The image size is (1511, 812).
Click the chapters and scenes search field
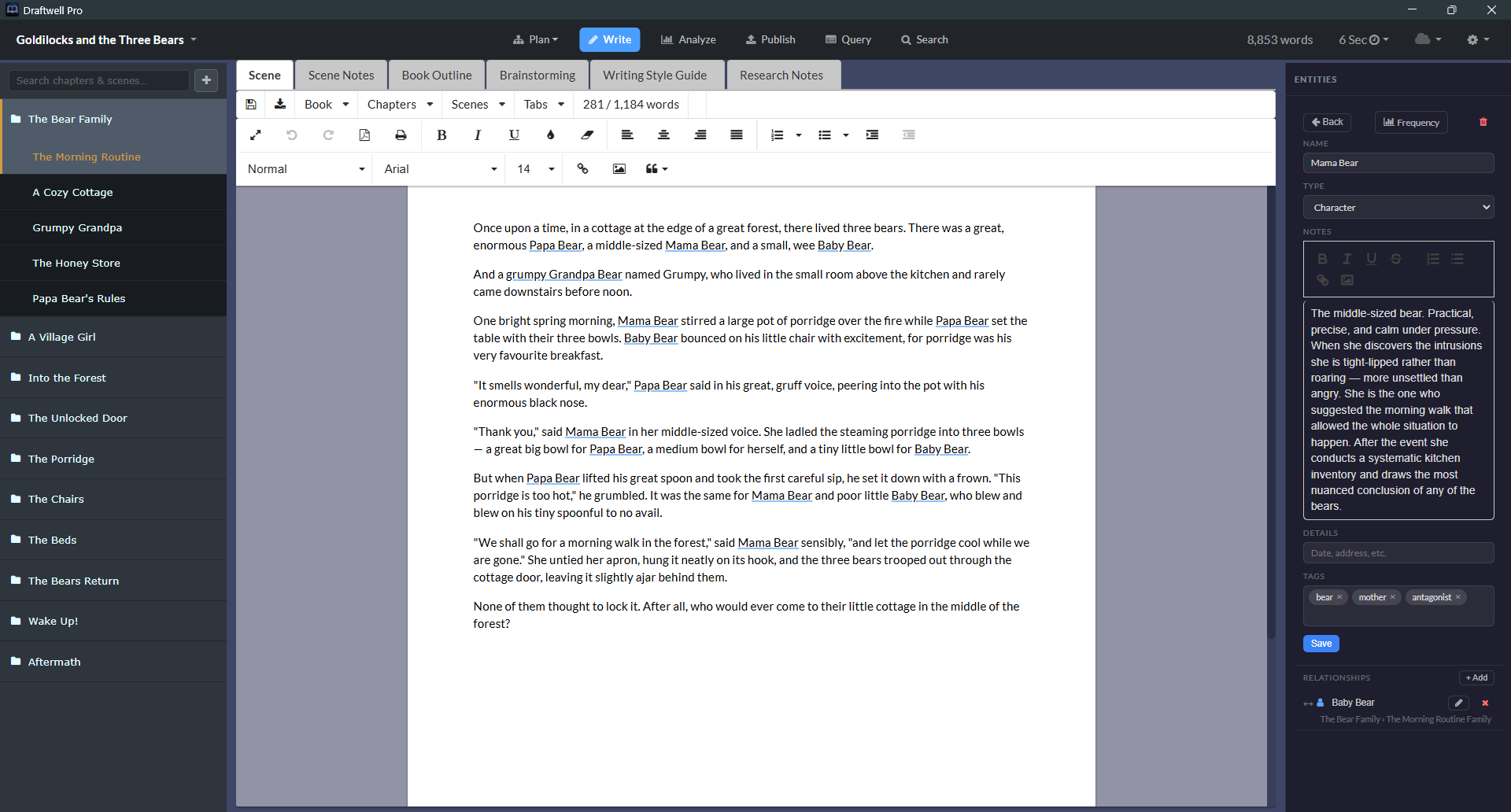pos(99,80)
